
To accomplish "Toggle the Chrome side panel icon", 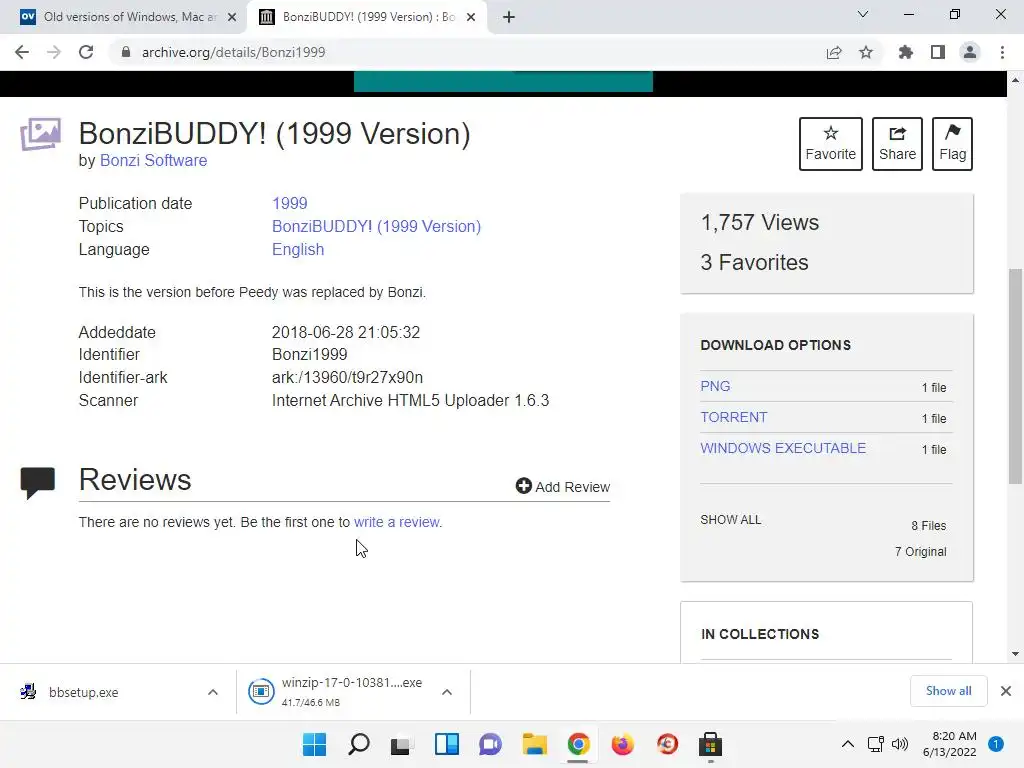I will [938, 52].
